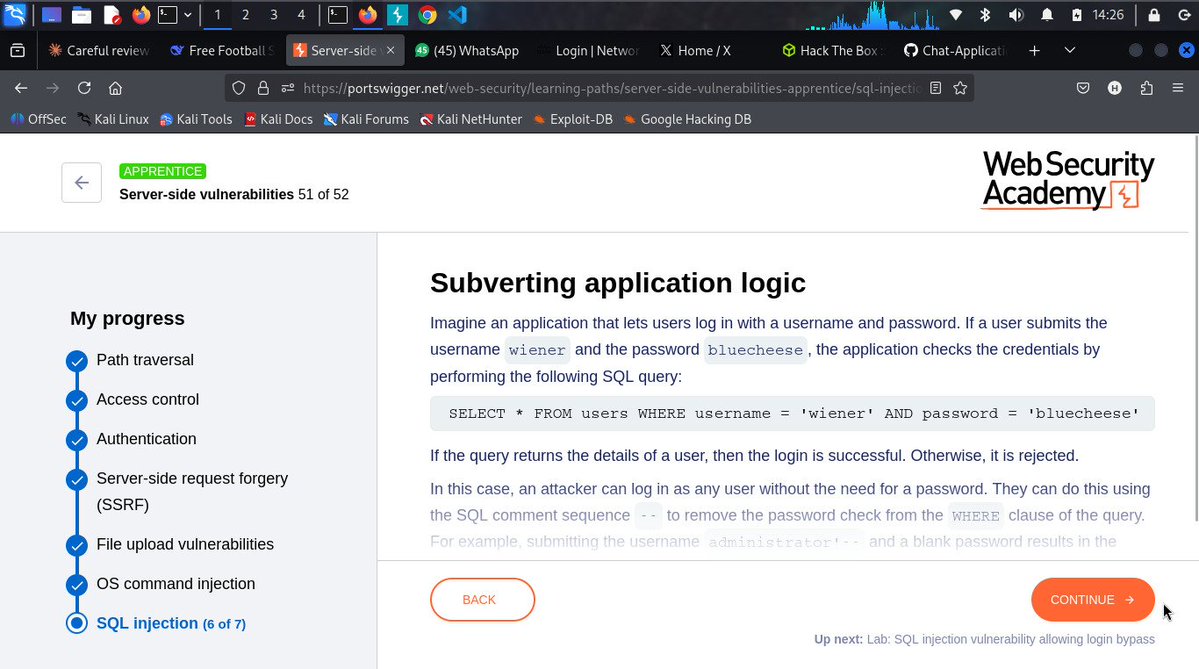Switch to the WhatsApp tab
The height and width of the screenshot is (669, 1199).
coord(467,50)
